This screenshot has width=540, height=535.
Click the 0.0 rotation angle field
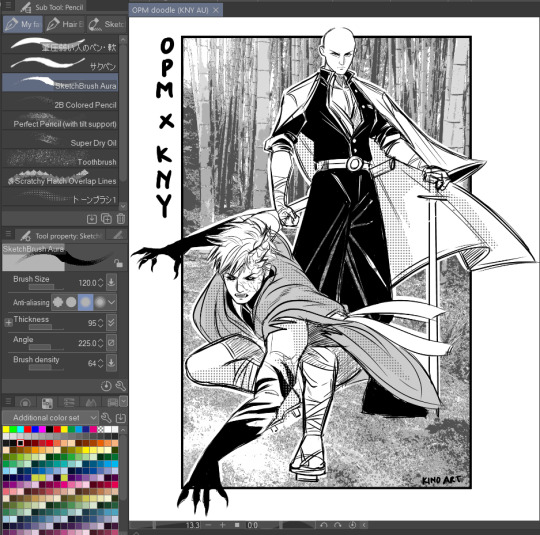(x=253, y=525)
